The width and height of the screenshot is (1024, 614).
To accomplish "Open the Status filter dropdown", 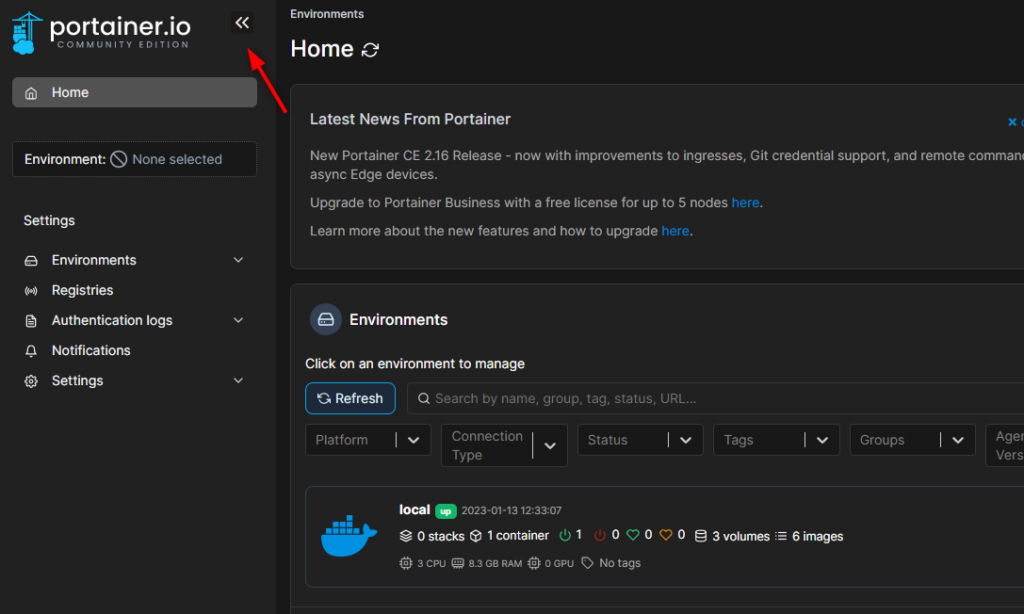I will [640, 440].
